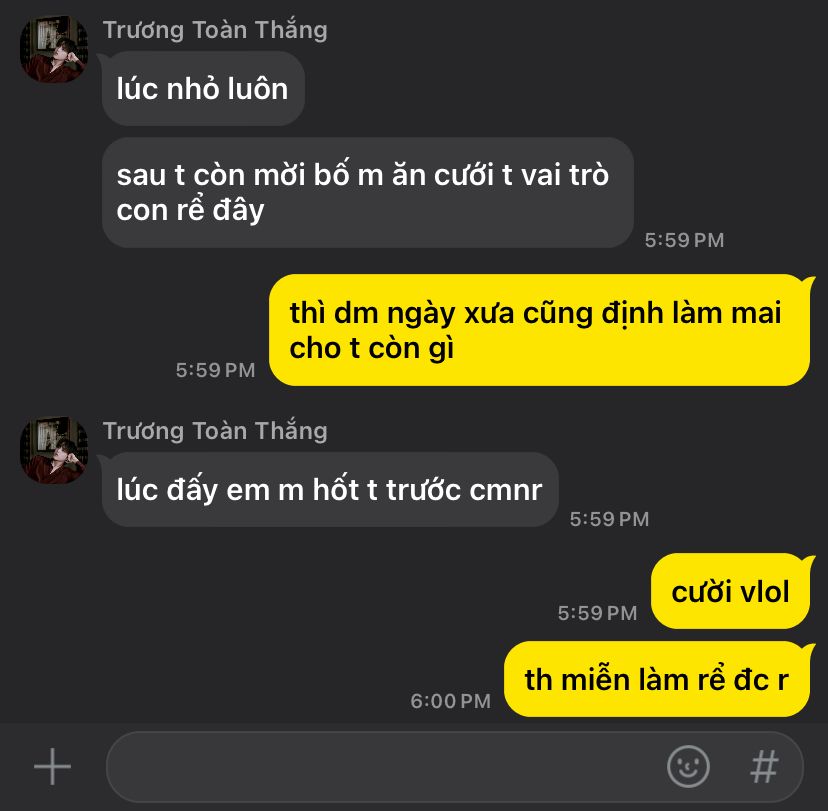Image resolution: width=828 pixels, height=811 pixels.
Task: Tap the hashtag search icon
Action: pyautogui.click(x=764, y=766)
